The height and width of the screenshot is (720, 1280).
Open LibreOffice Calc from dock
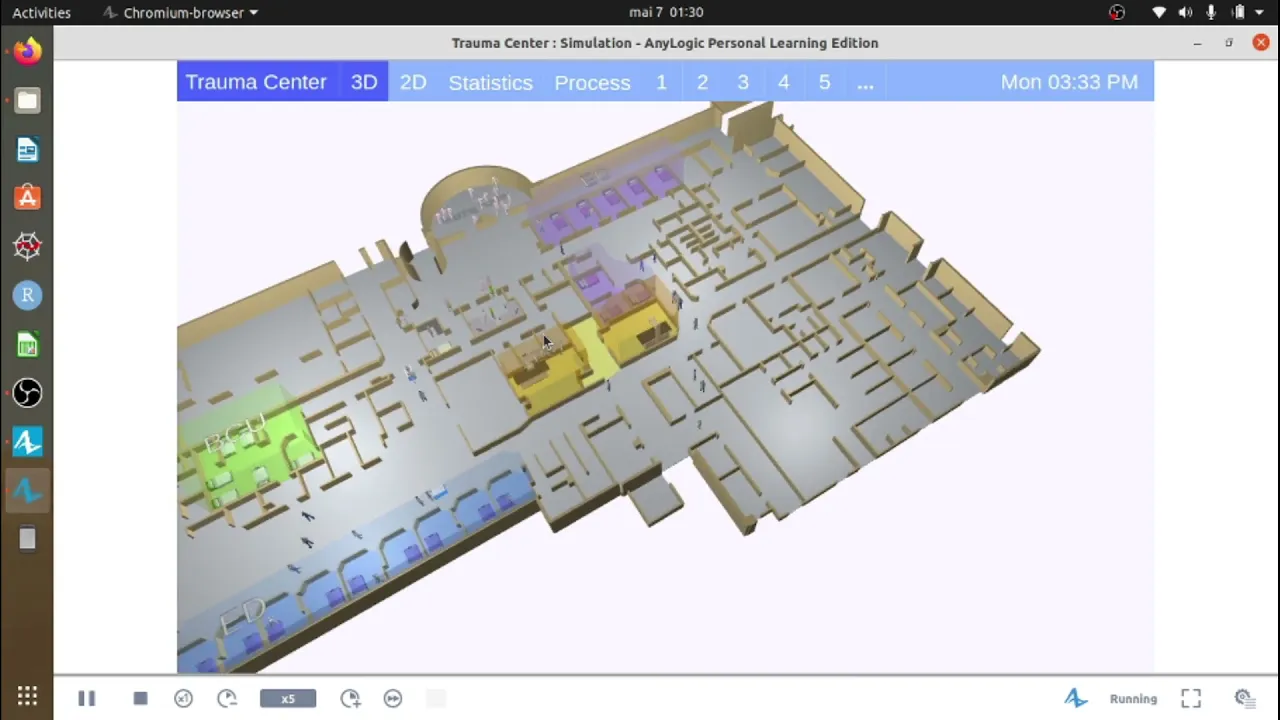click(x=27, y=345)
